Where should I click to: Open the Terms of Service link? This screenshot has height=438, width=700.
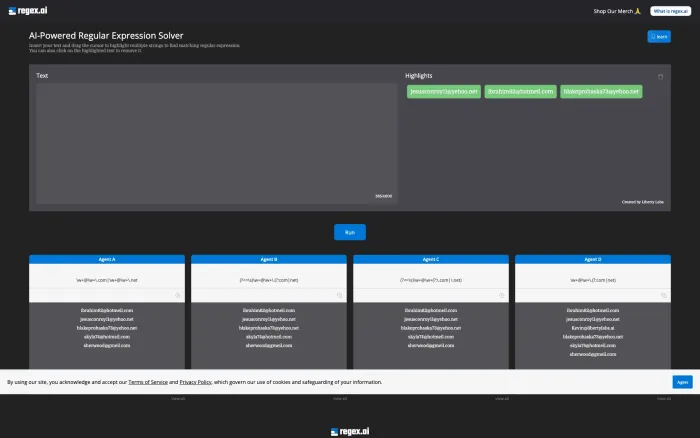tap(148, 382)
